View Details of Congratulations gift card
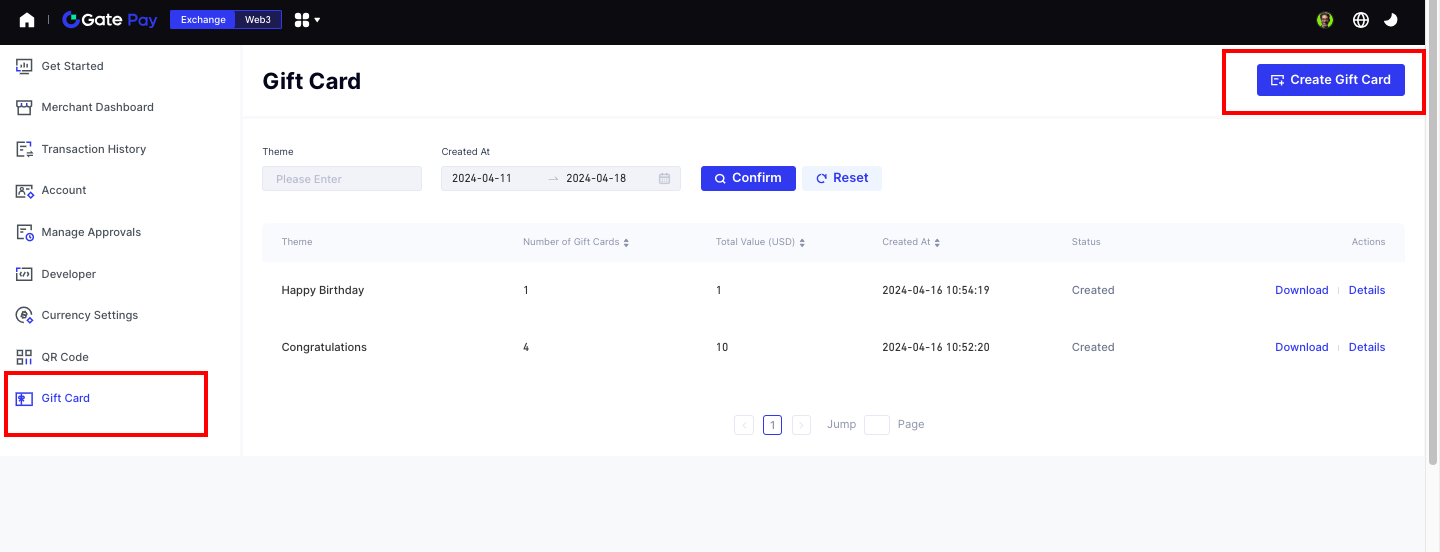 (x=1366, y=347)
